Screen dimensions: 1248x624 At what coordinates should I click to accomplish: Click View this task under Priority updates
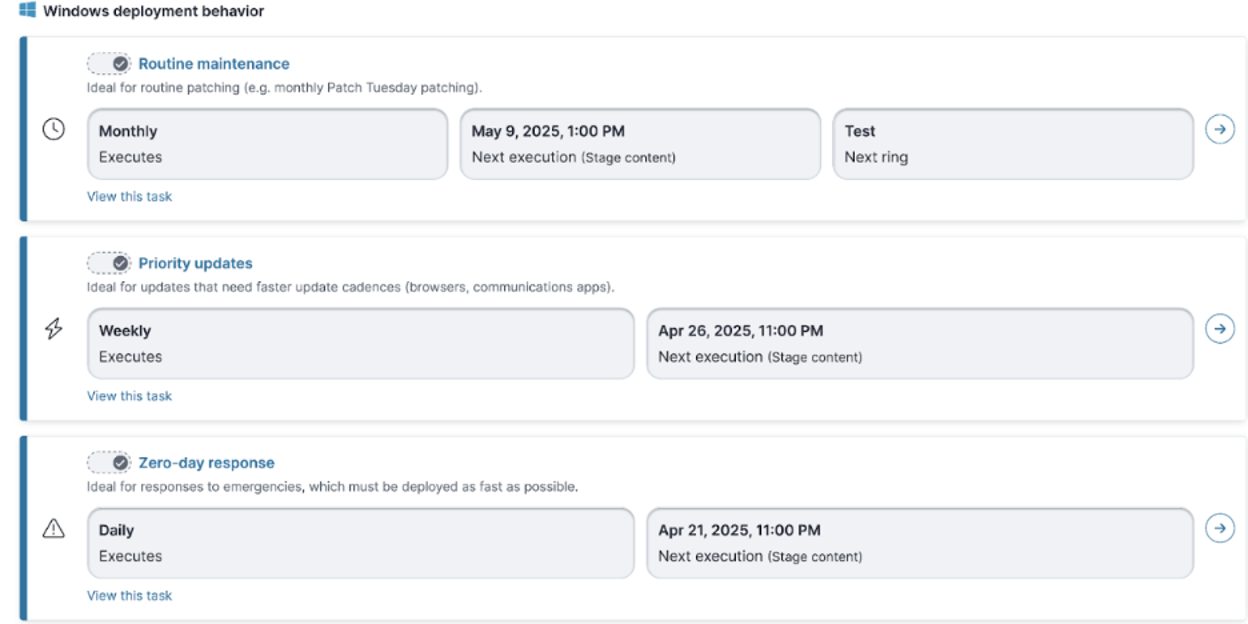point(129,396)
